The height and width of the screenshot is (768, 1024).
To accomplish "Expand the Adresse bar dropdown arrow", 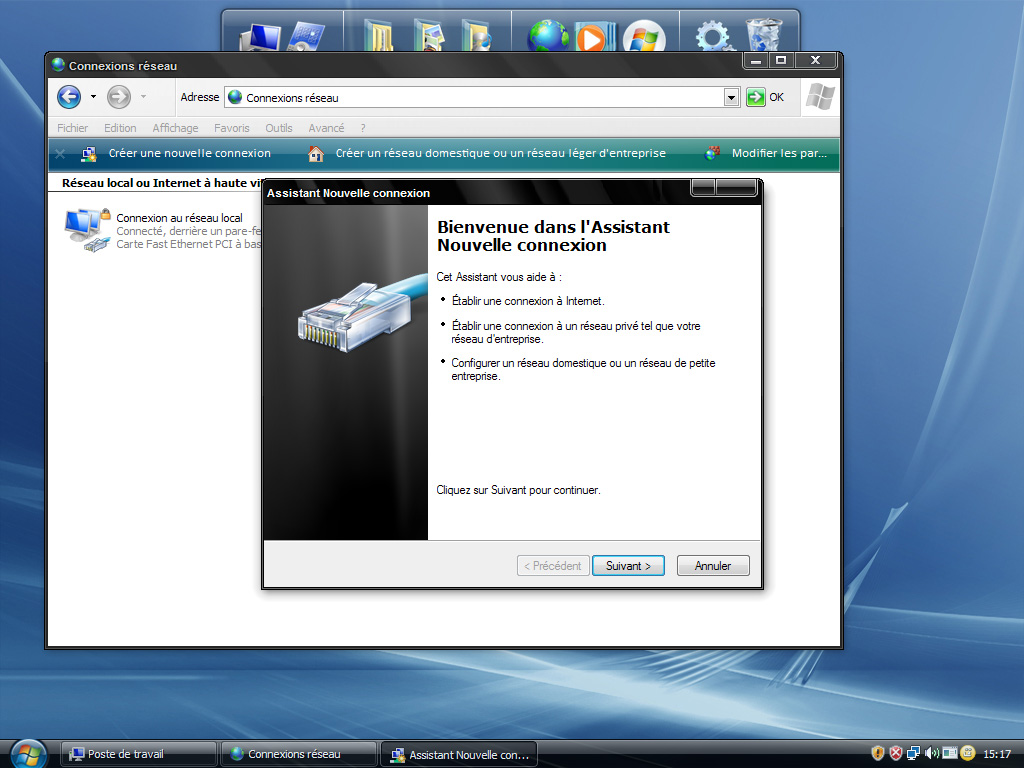I will [x=731, y=98].
